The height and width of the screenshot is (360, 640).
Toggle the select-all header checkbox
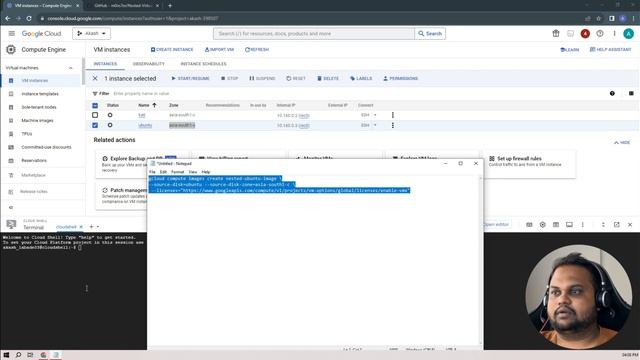click(x=95, y=105)
